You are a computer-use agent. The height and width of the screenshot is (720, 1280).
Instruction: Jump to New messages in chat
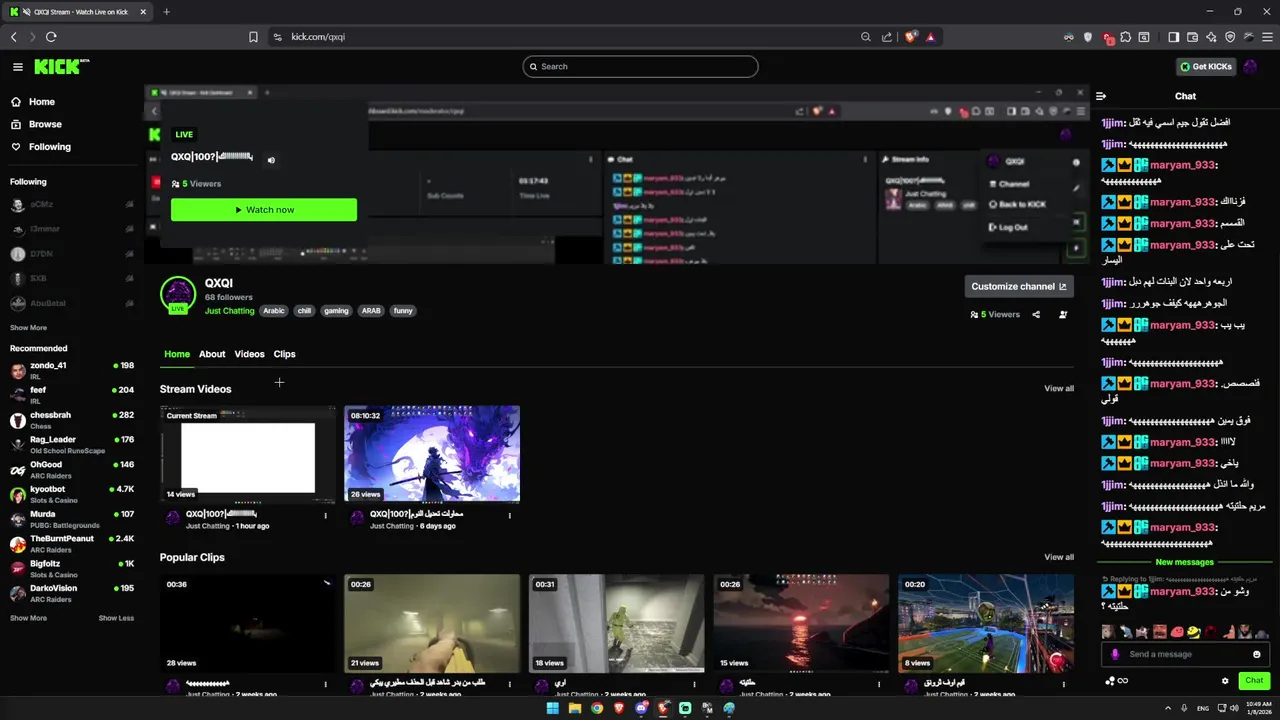point(1185,562)
